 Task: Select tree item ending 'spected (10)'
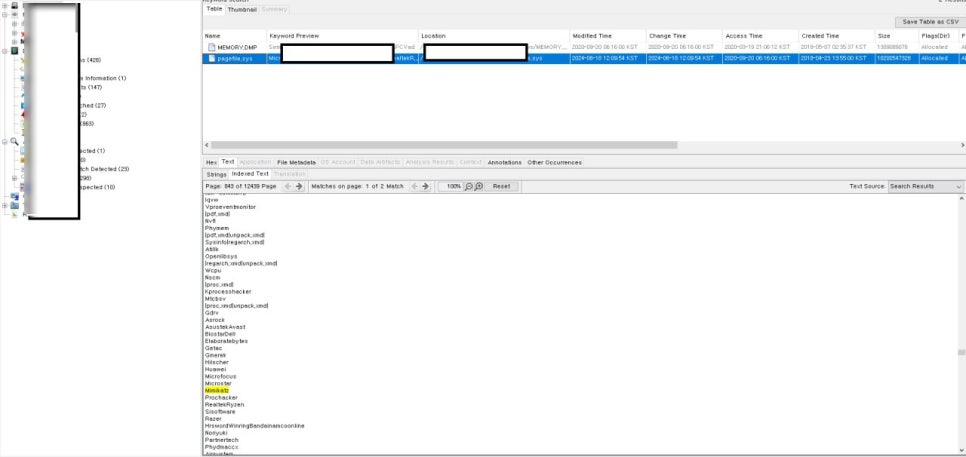97,187
